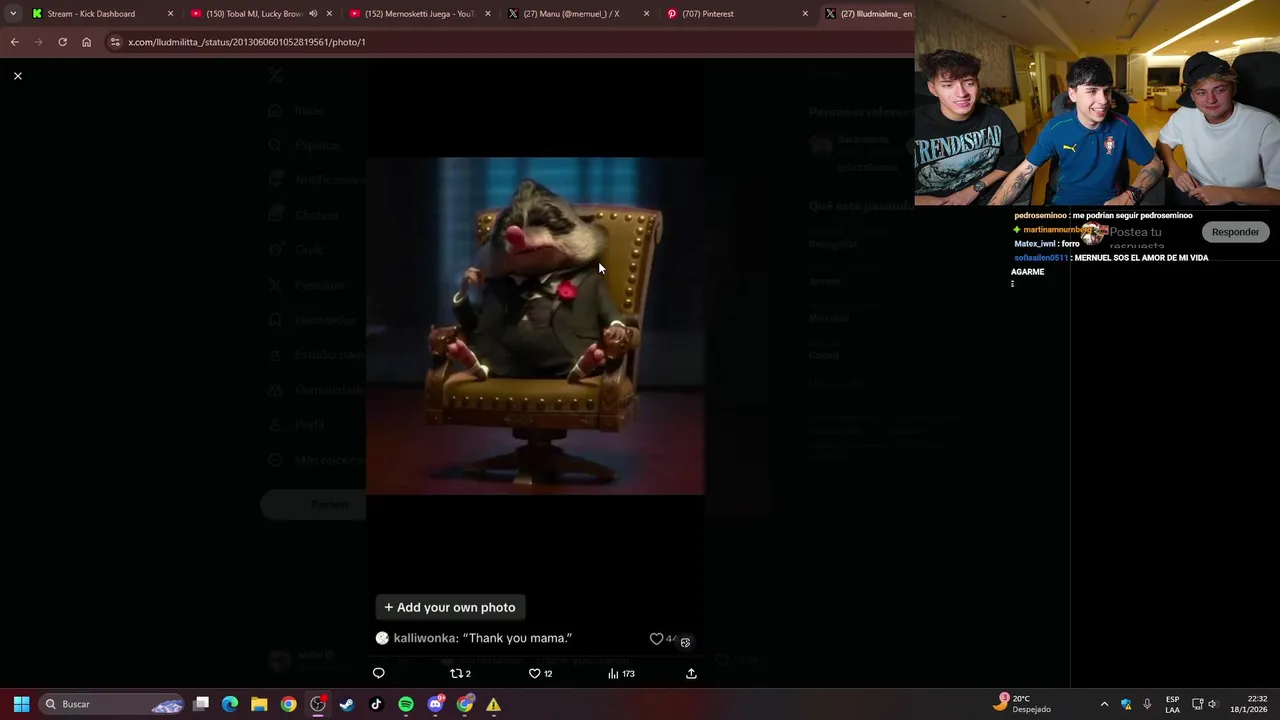Like kalliwonka's comment with the heart icon

pos(656,638)
